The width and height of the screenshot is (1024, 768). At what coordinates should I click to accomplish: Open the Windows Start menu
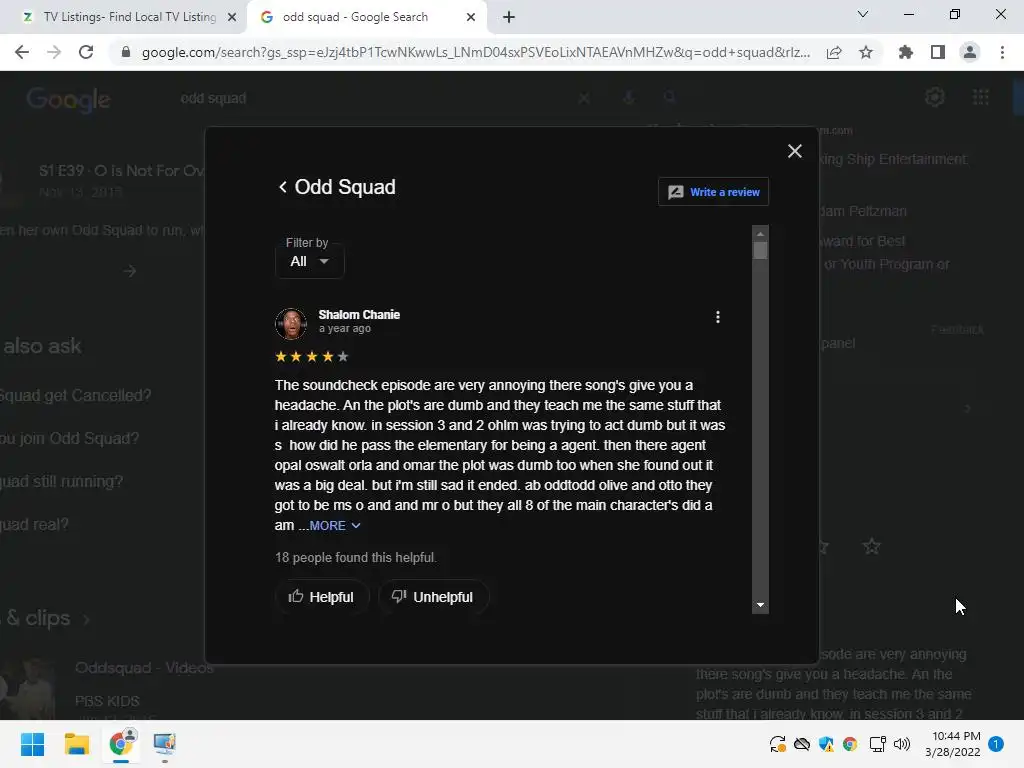pyautogui.click(x=32, y=744)
